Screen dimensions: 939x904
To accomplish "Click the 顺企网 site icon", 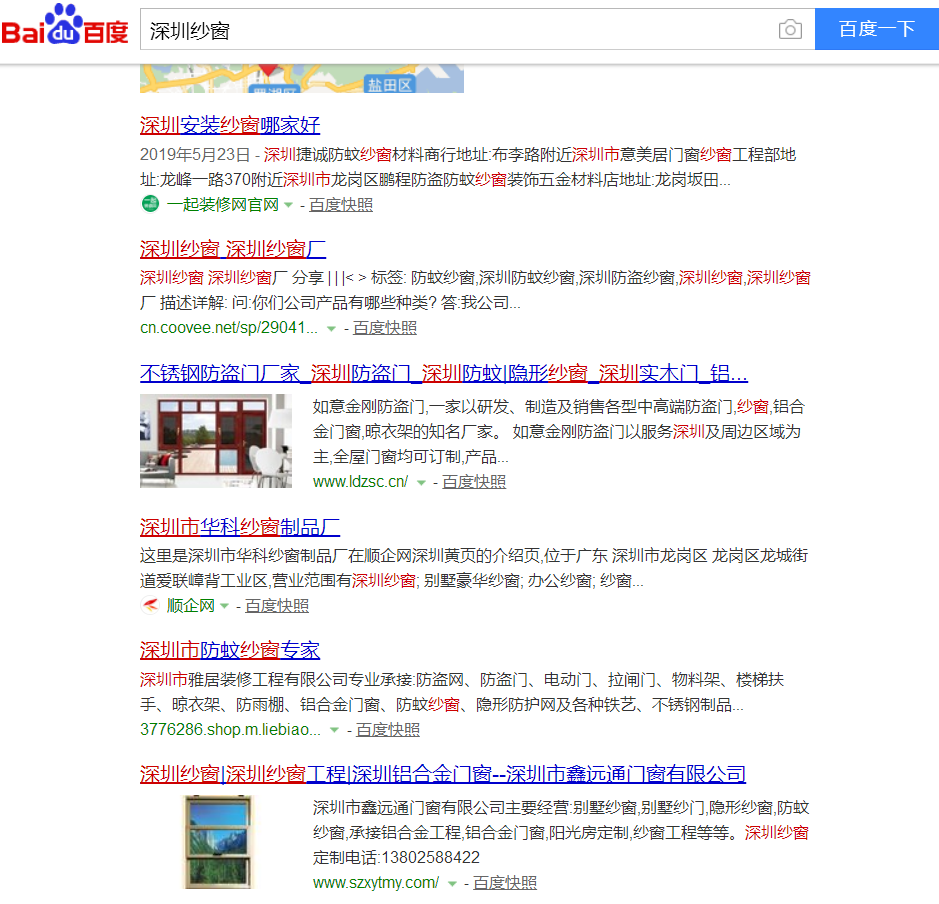I will tap(150, 605).
